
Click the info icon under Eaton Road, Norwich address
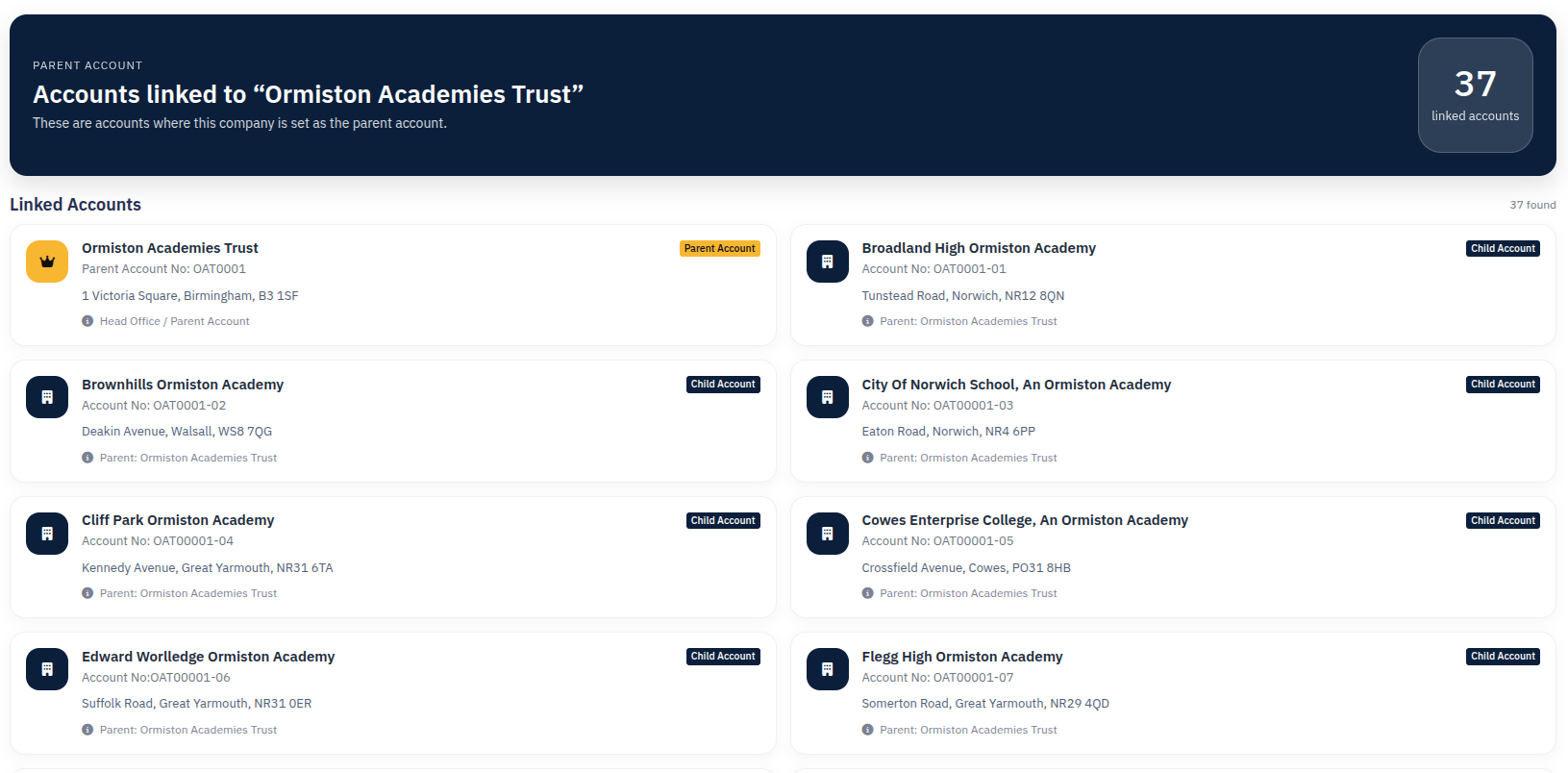(x=867, y=458)
